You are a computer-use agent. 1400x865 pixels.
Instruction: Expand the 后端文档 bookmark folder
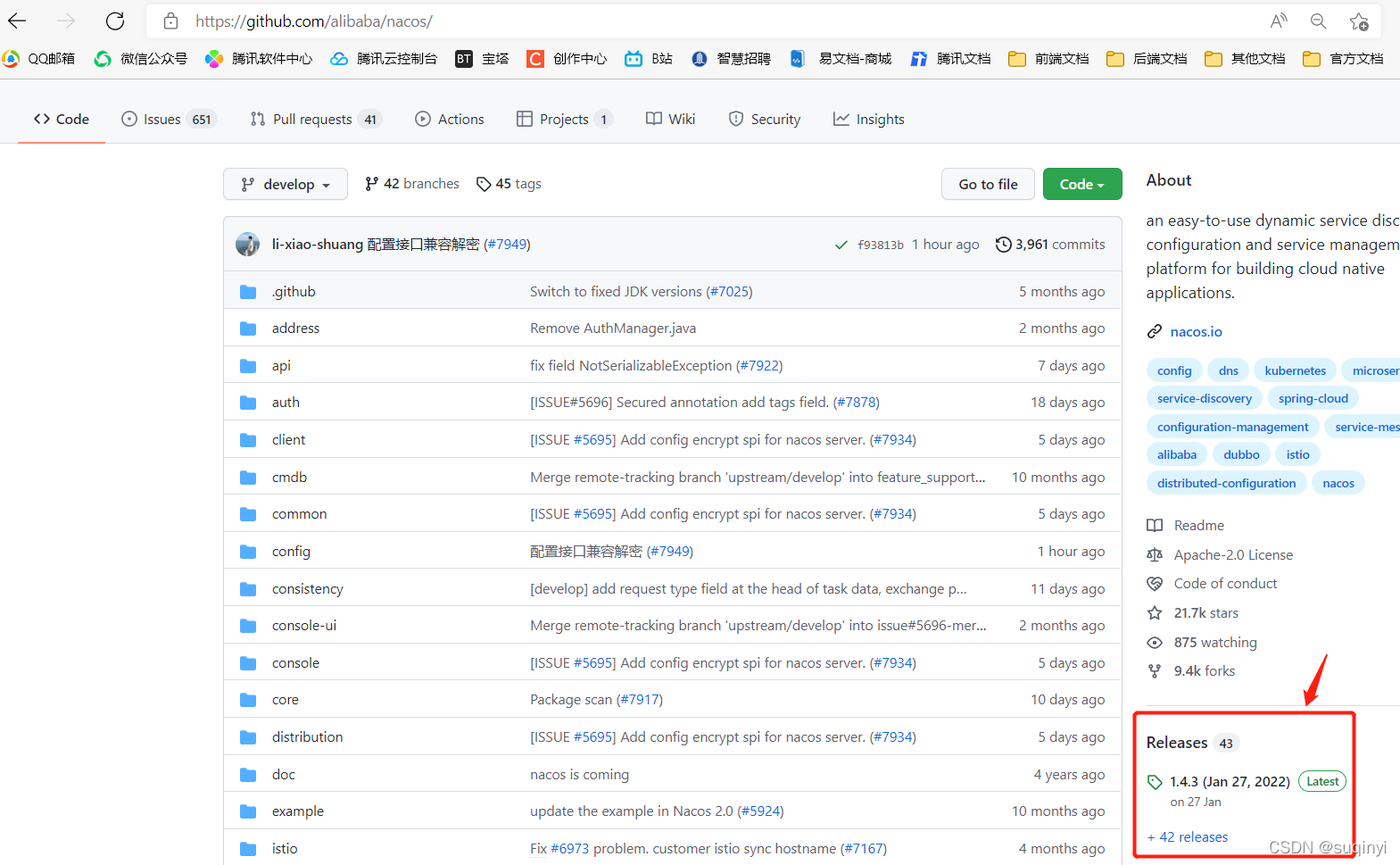click(x=1147, y=59)
